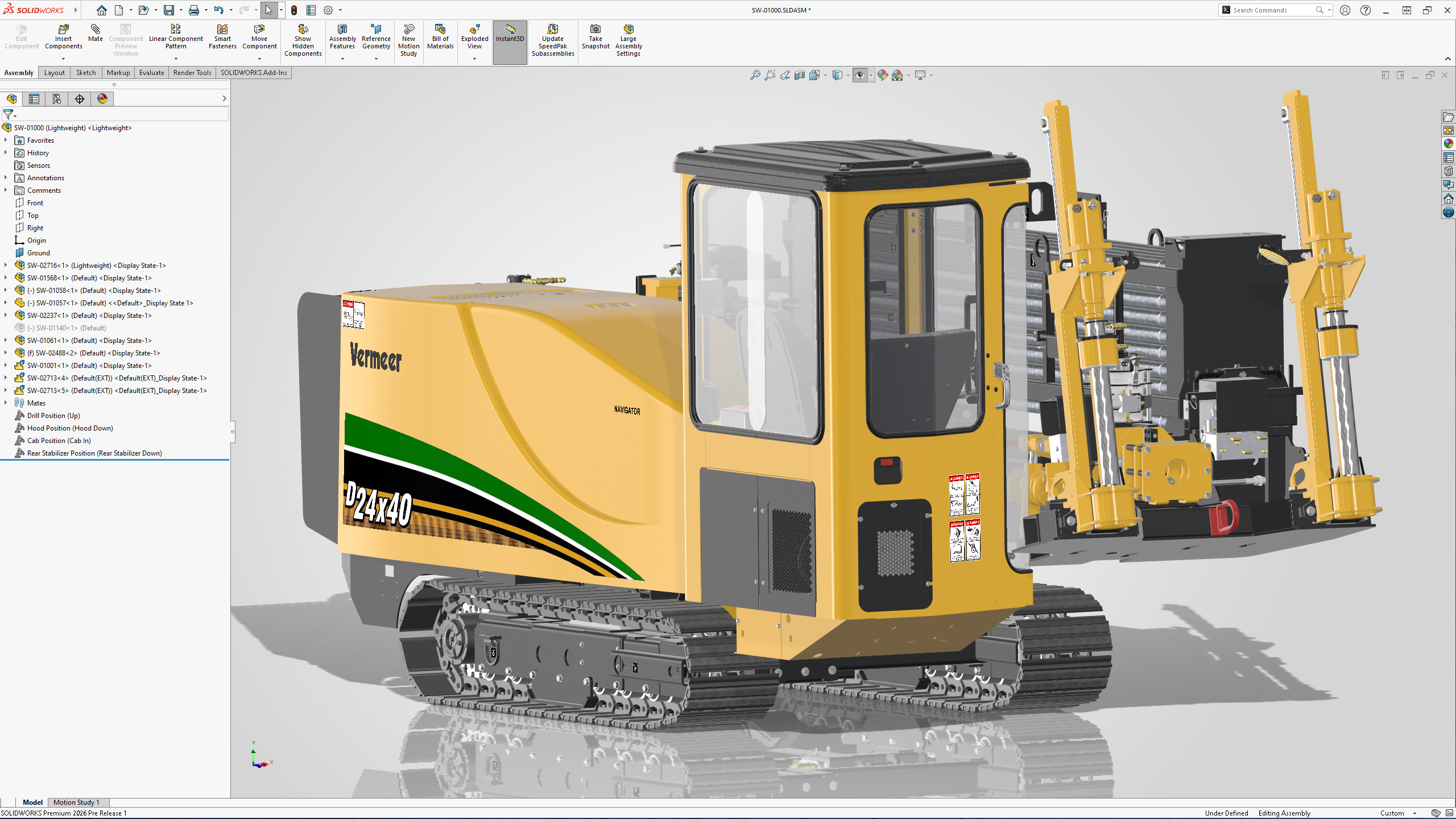Image resolution: width=1456 pixels, height=819 pixels.
Task: Open DisplayManager appearance sphere tab
Action: coord(102,99)
